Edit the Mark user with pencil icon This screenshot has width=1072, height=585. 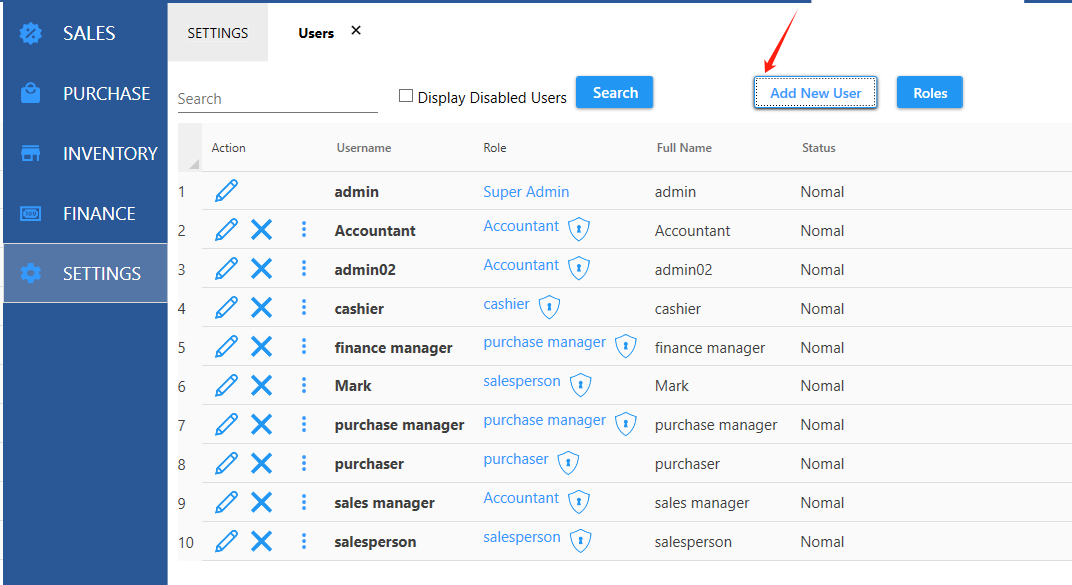(227, 385)
